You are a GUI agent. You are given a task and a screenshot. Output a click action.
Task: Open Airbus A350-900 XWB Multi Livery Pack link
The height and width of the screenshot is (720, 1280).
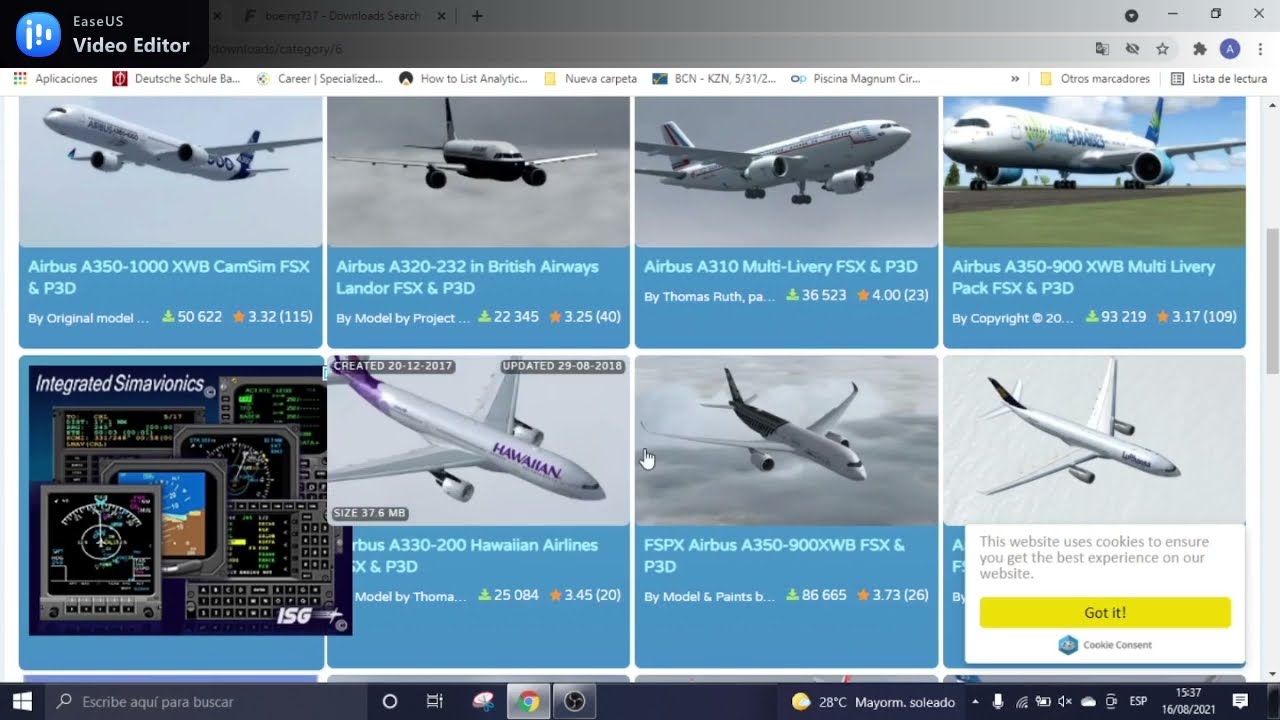click(x=1083, y=277)
